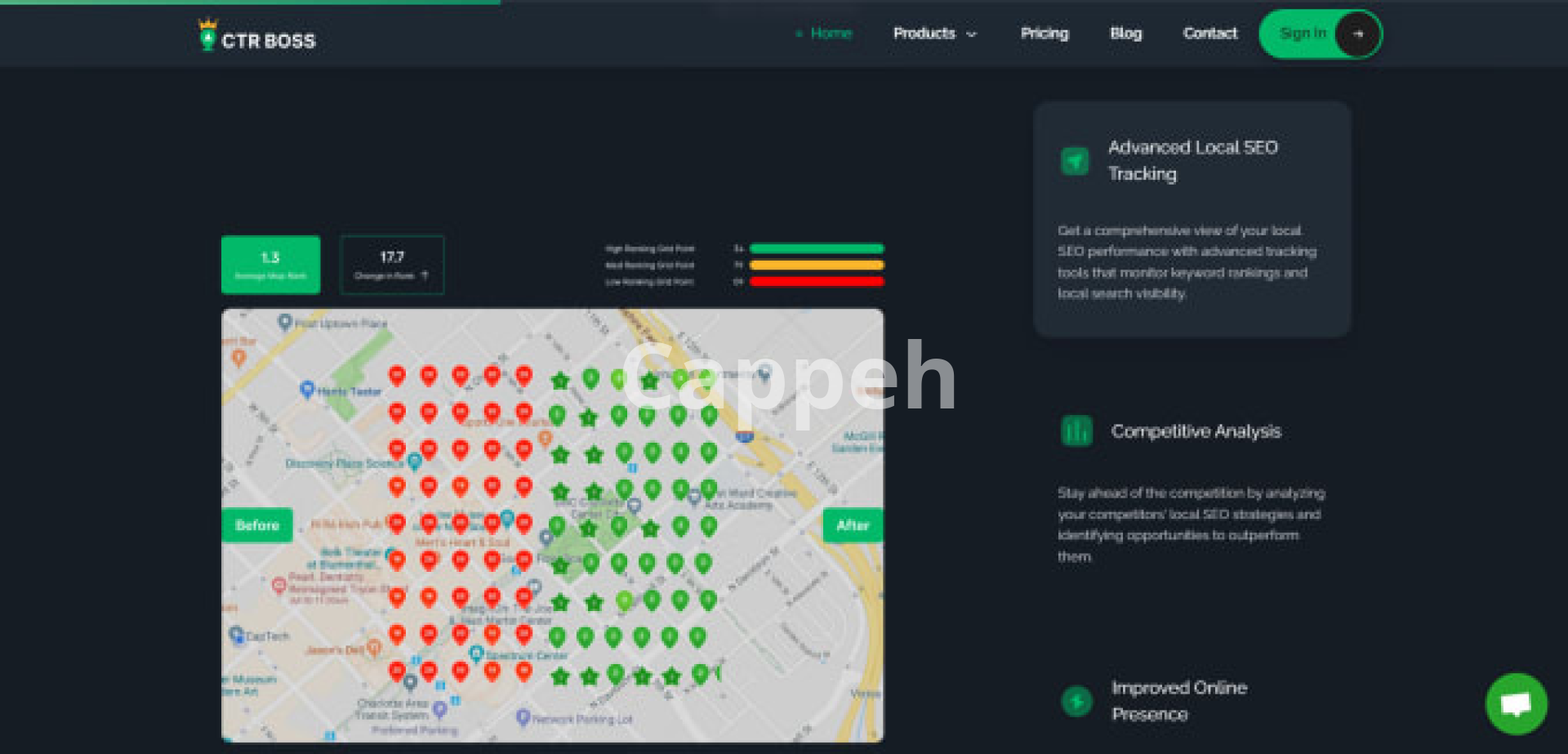Click the CTR BOSS crown logo
Image resolution: width=1568 pixels, height=754 pixels.
click(x=207, y=35)
